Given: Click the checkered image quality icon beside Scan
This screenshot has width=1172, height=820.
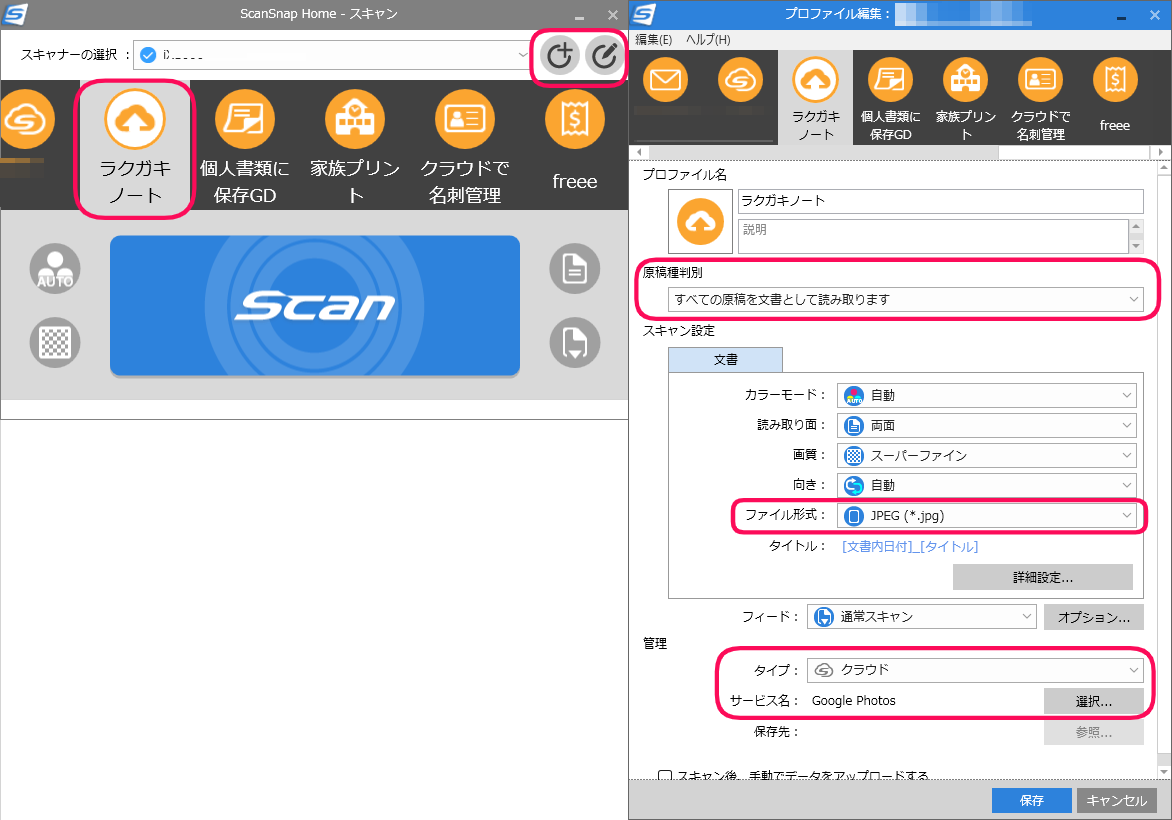Looking at the screenshot, I should click(x=55, y=342).
